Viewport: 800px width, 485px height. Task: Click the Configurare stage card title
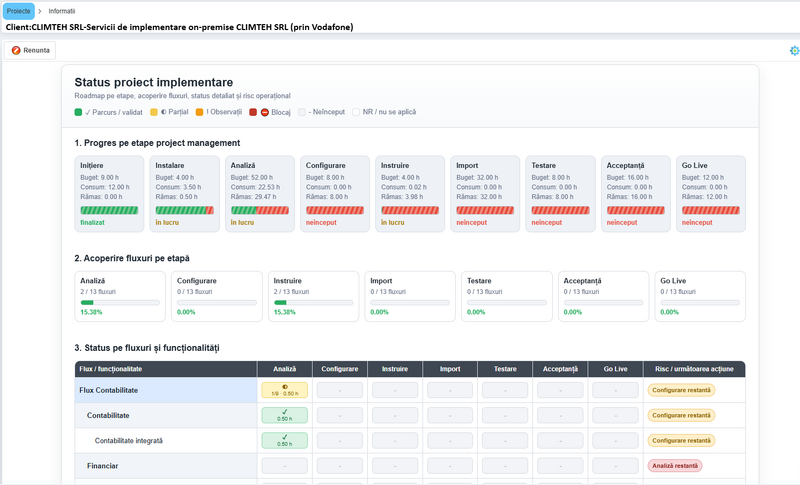click(326, 165)
